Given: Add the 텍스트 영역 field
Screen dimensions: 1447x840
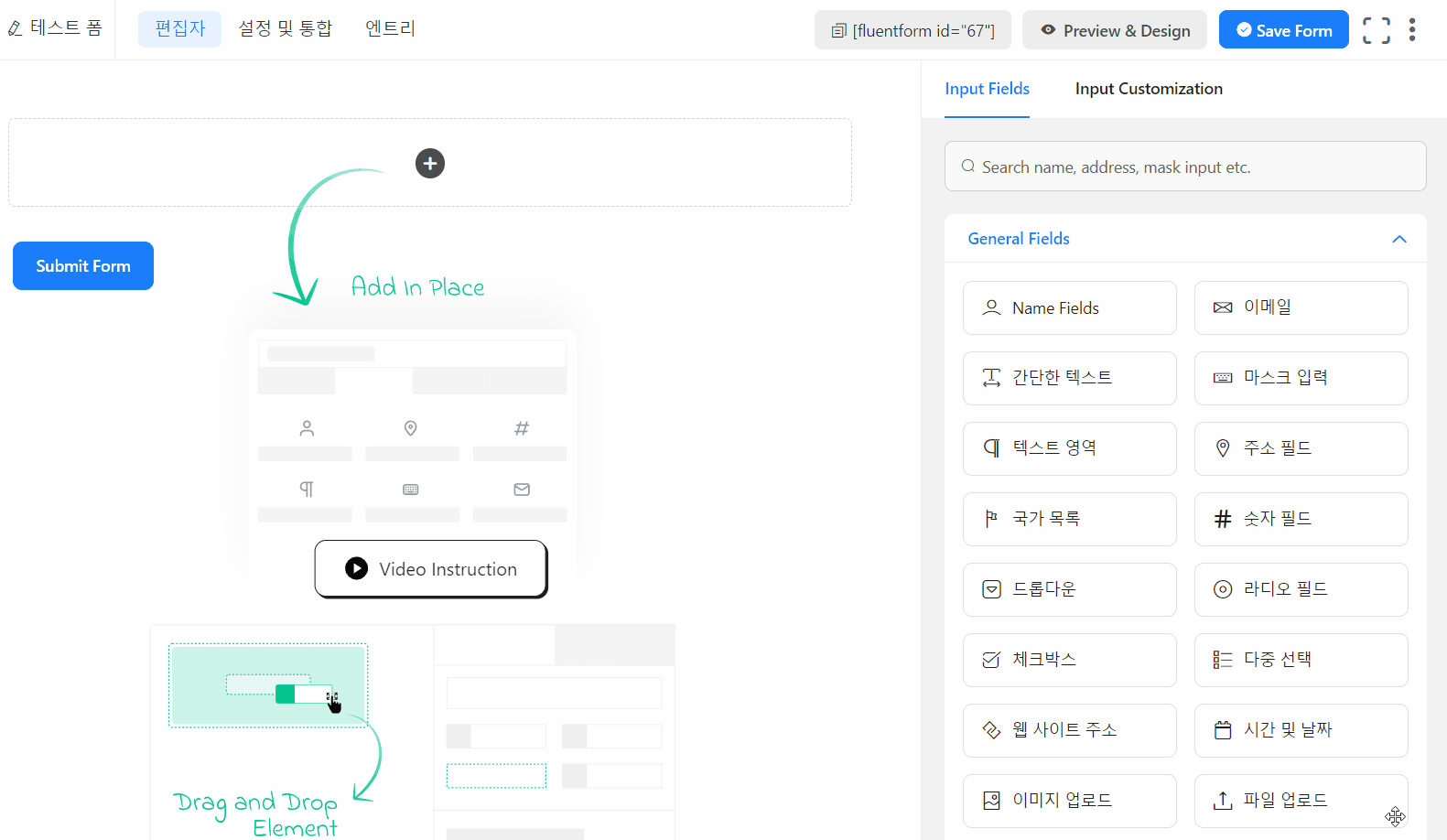Looking at the screenshot, I should tap(1069, 448).
